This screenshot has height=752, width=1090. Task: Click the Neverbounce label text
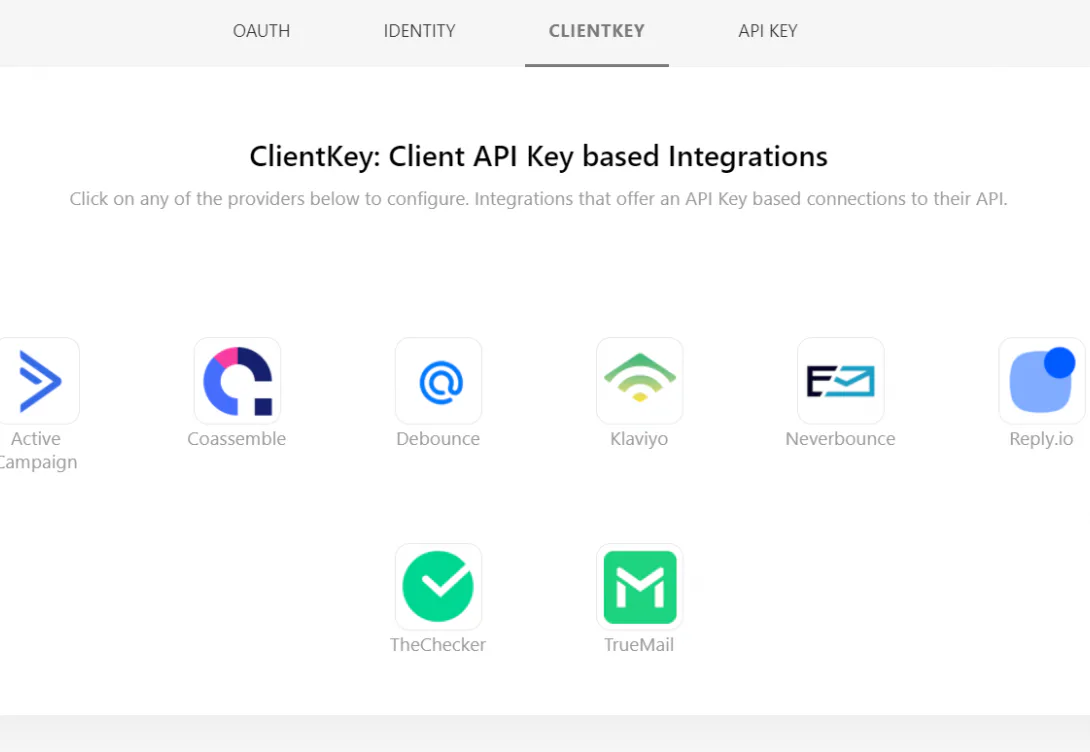point(840,439)
